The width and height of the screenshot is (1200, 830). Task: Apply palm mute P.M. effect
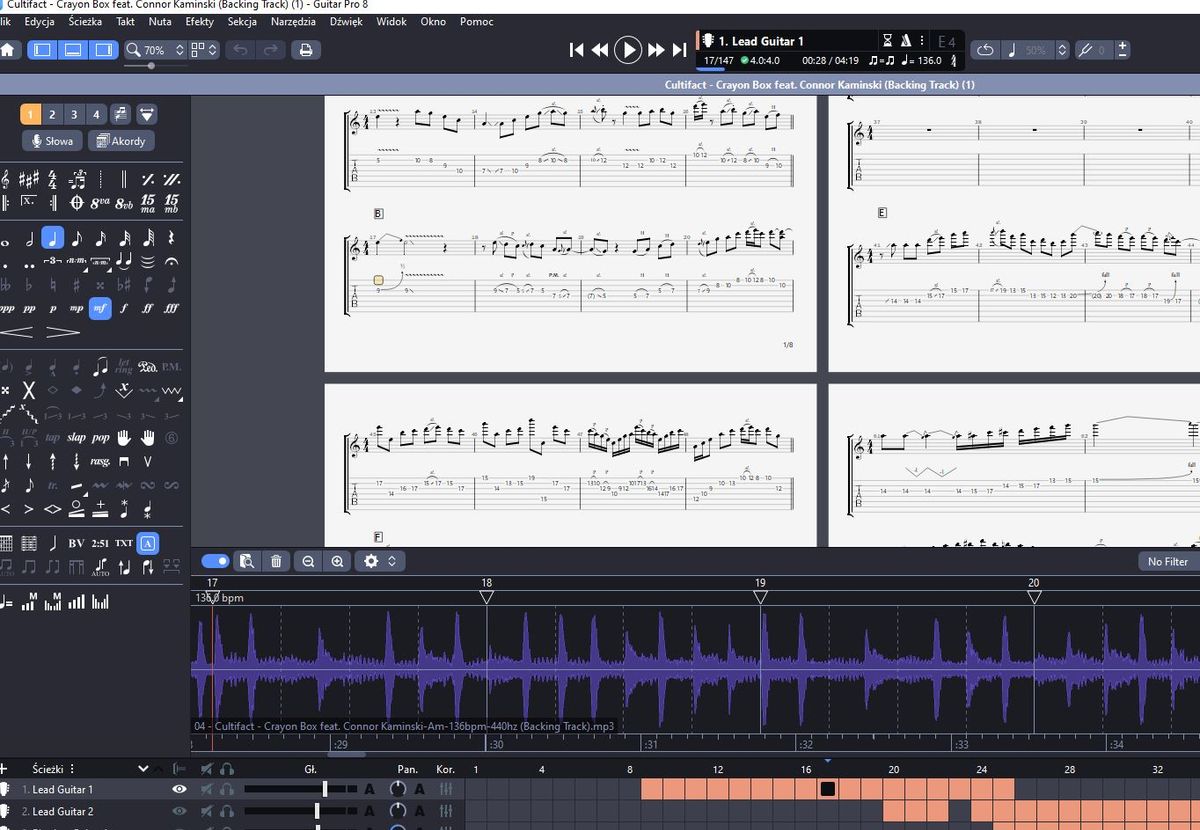click(172, 366)
